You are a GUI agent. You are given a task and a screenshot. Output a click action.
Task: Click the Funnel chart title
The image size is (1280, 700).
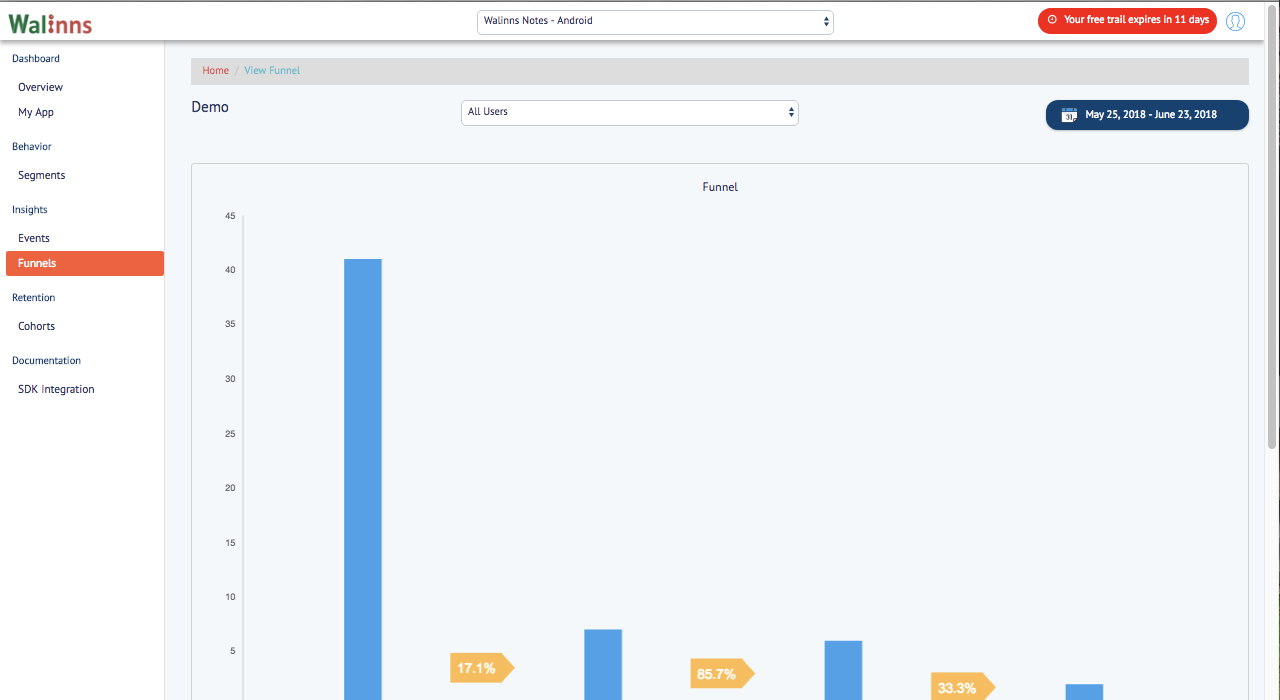pos(720,187)
